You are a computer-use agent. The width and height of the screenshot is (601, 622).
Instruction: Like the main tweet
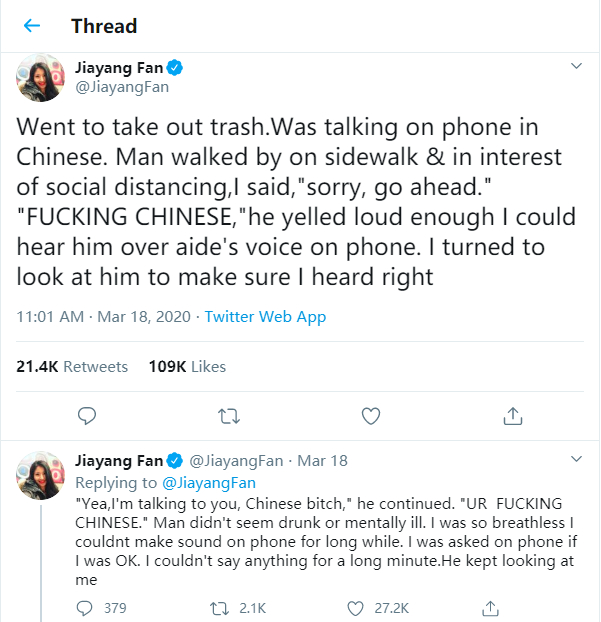pos(371,415)
